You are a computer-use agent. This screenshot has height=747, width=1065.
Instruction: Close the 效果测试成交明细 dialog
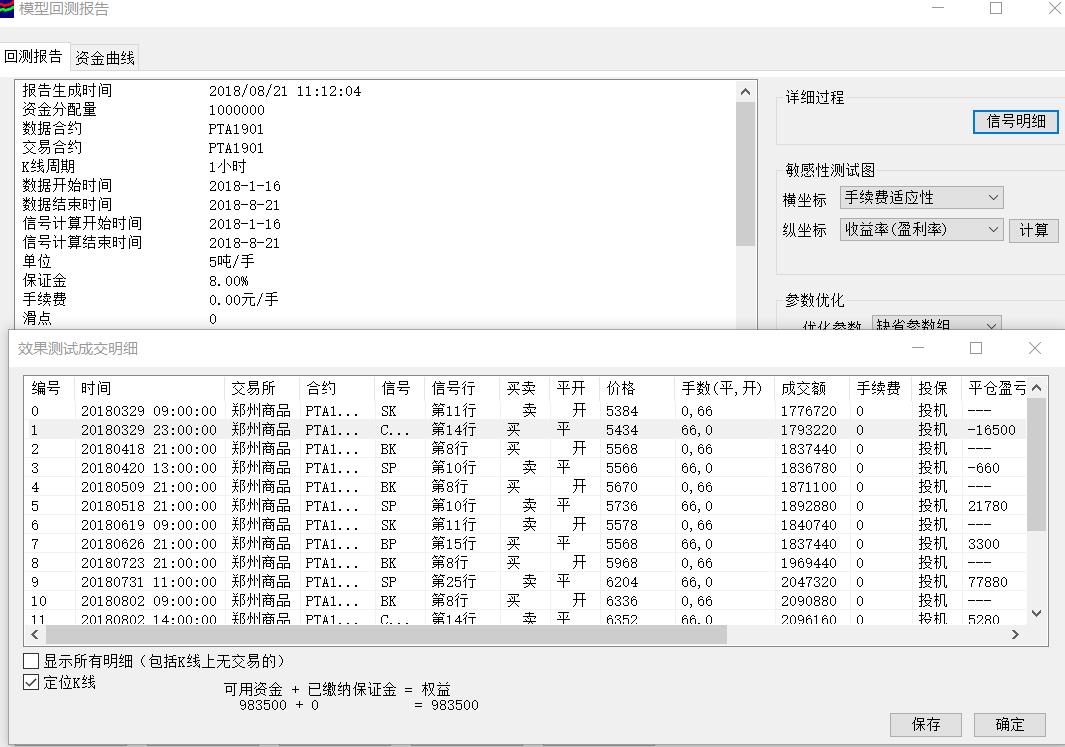coord(1035,348)
